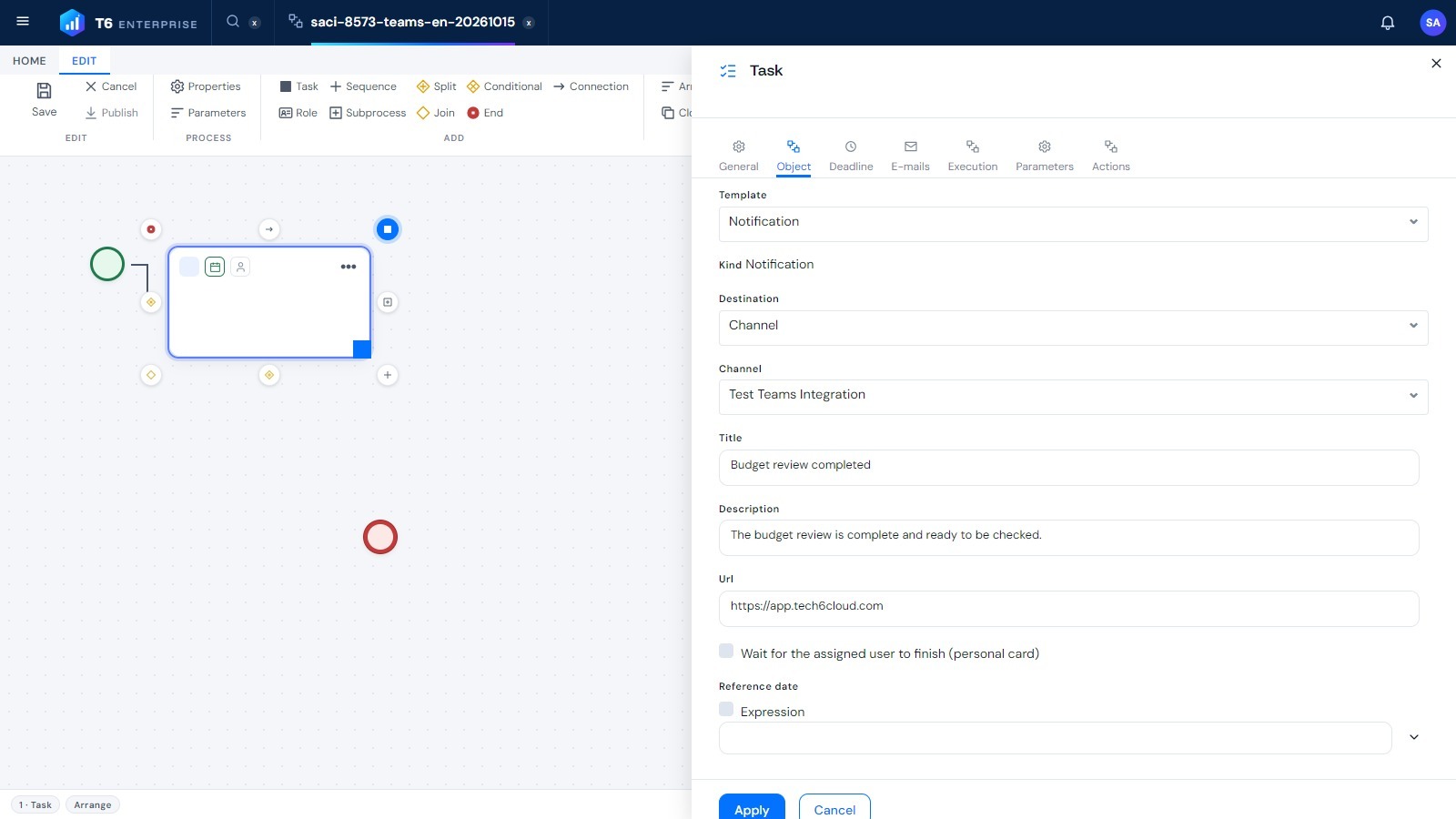Open the Channel dropdown
This screenshot has height=819, width=1456.
point(1073,397)
